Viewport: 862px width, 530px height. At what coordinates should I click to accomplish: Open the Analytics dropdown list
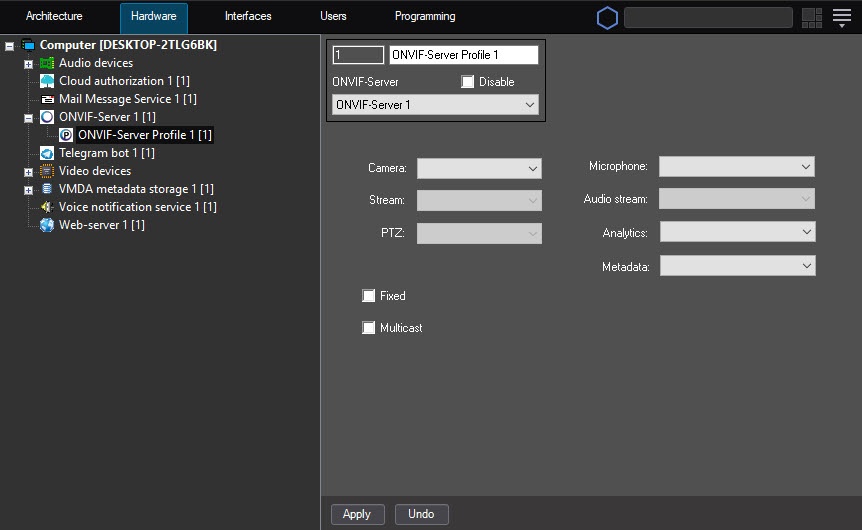(737, 232)
